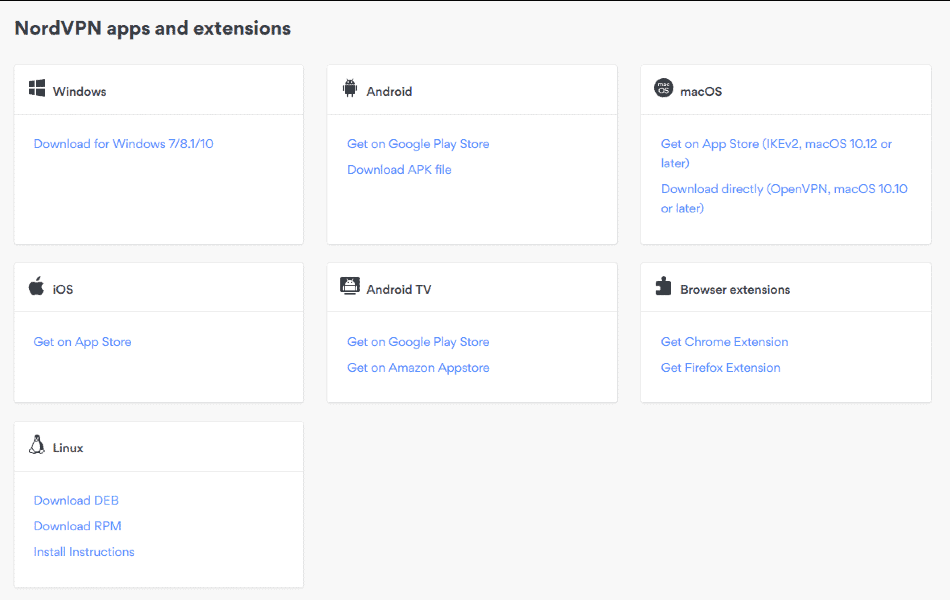Screen dimensions: 950x600
Task: Click the Android TV card heading text
Action: tap(399, 290)
